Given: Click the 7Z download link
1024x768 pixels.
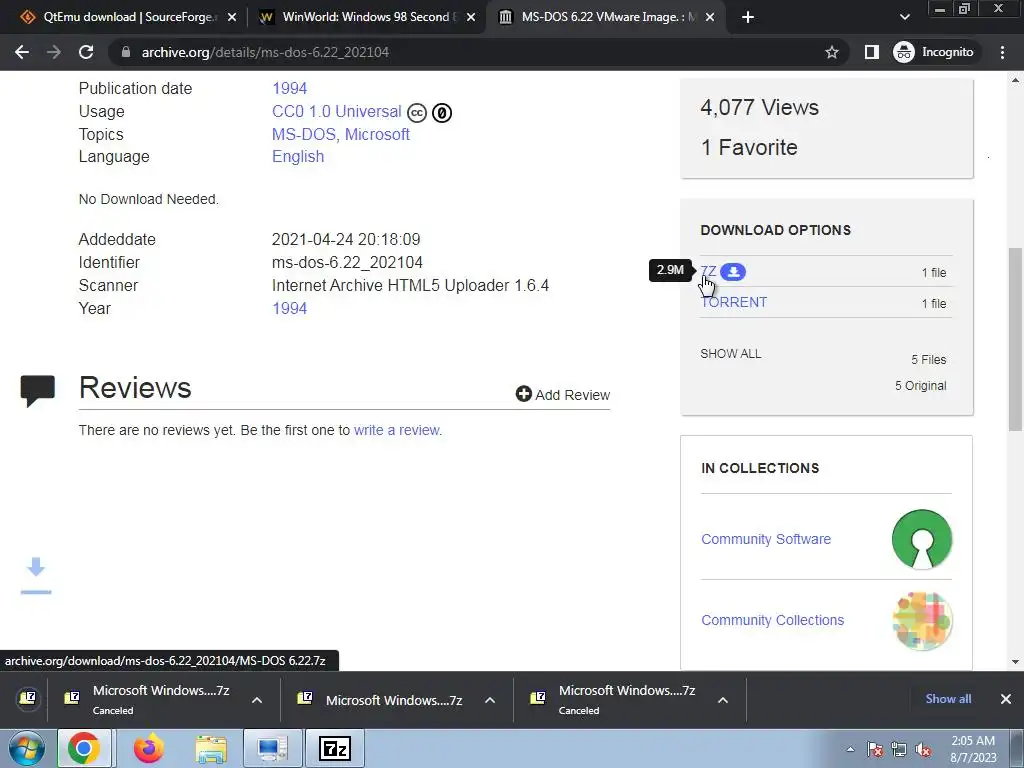Looking at the screenshot, I should tap(708, 272).
